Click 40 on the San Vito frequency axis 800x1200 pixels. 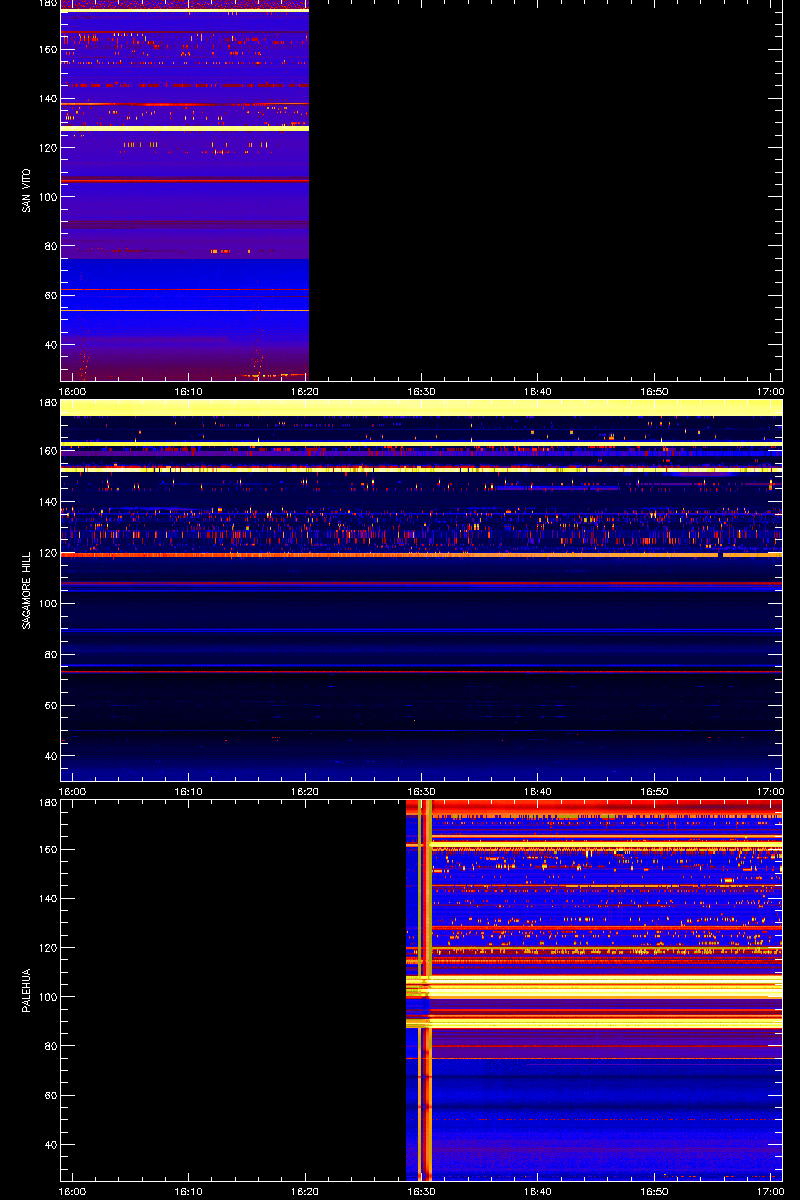50,344
